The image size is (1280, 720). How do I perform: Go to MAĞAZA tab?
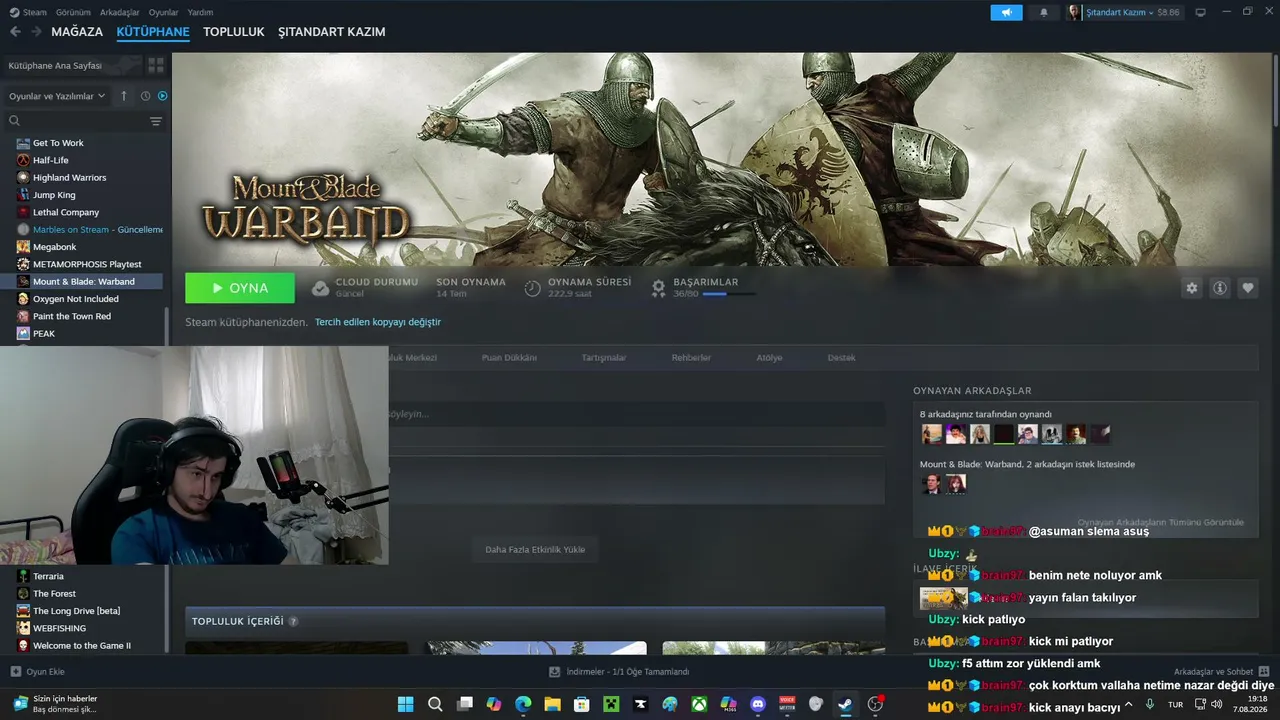[77, 32]
